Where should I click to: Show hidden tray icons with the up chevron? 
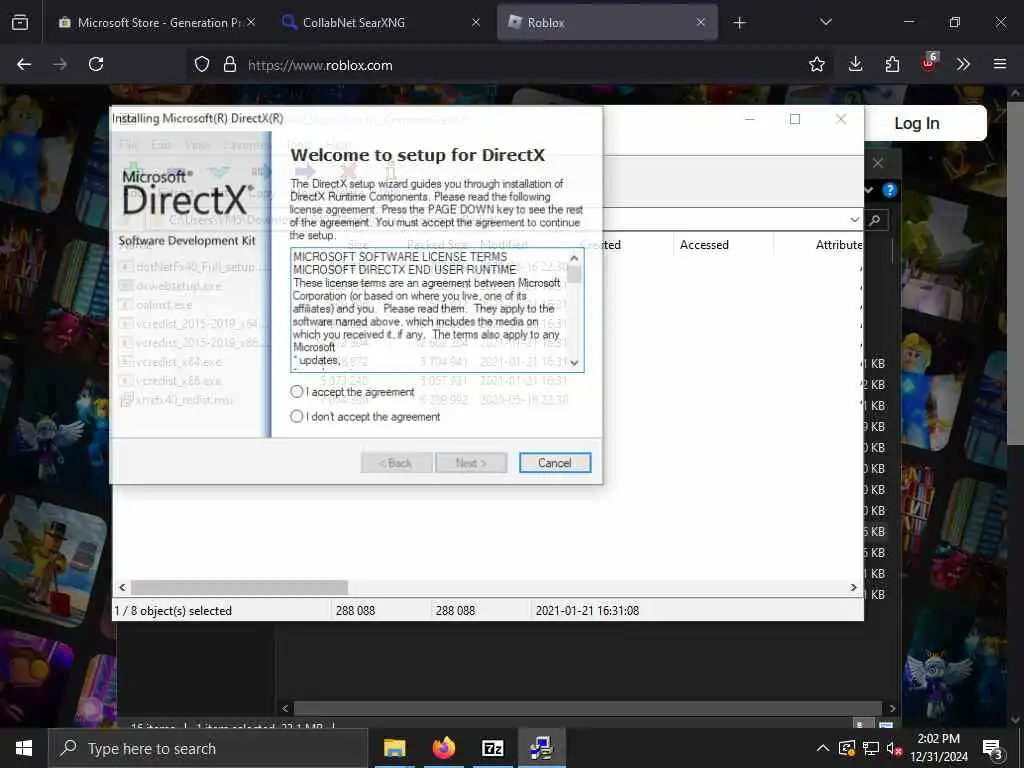point(823,748)
